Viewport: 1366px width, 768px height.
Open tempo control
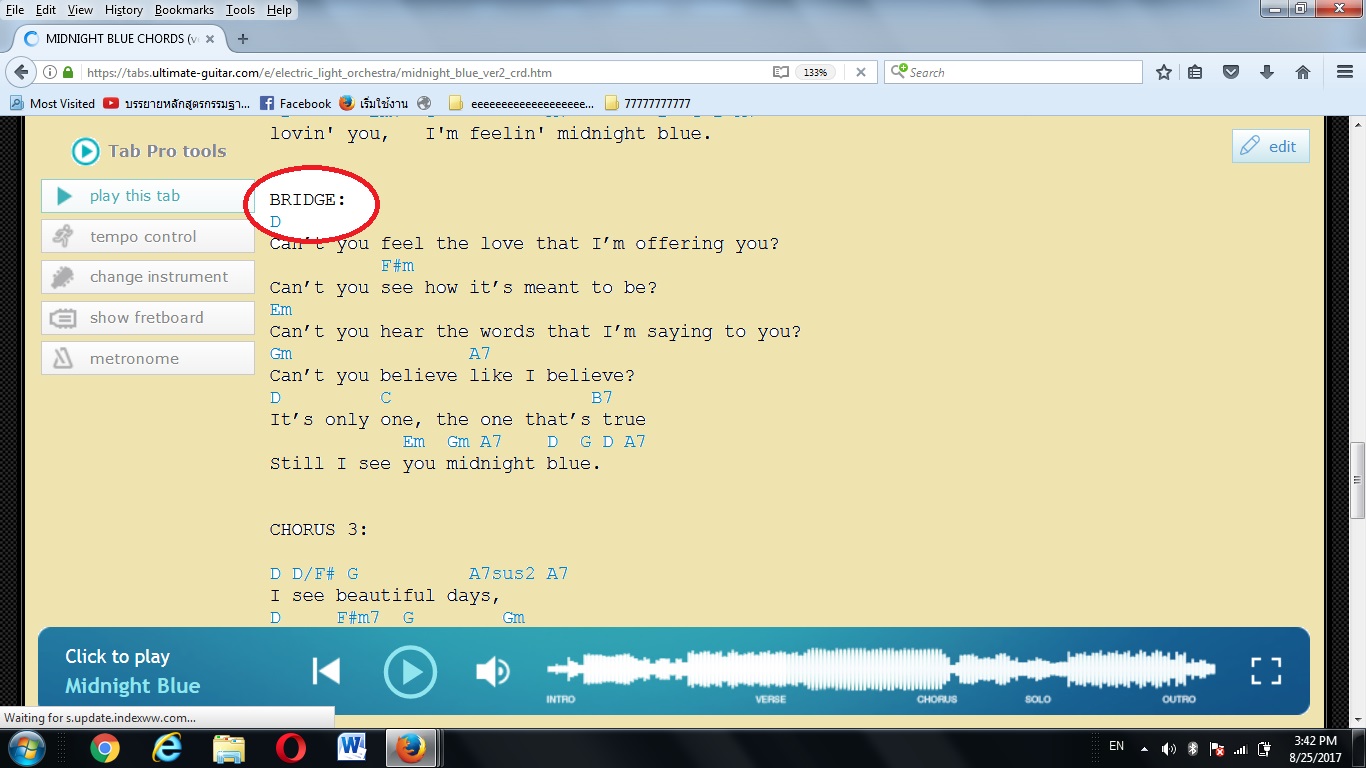pyautogui.click(x=148, y=237)
